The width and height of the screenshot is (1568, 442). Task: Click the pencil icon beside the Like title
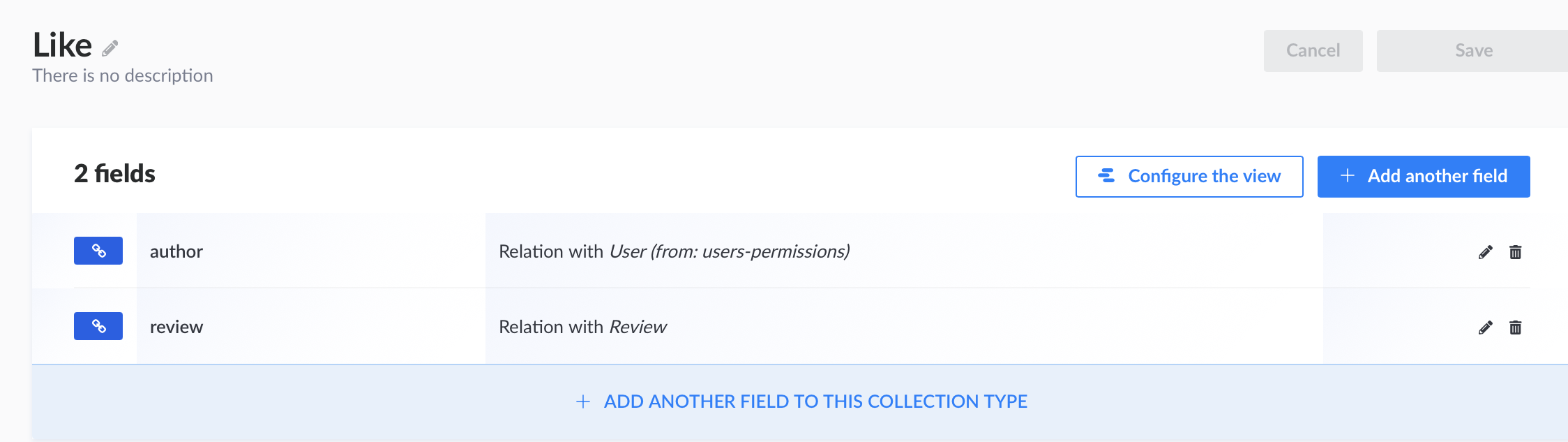pos(110,48)
